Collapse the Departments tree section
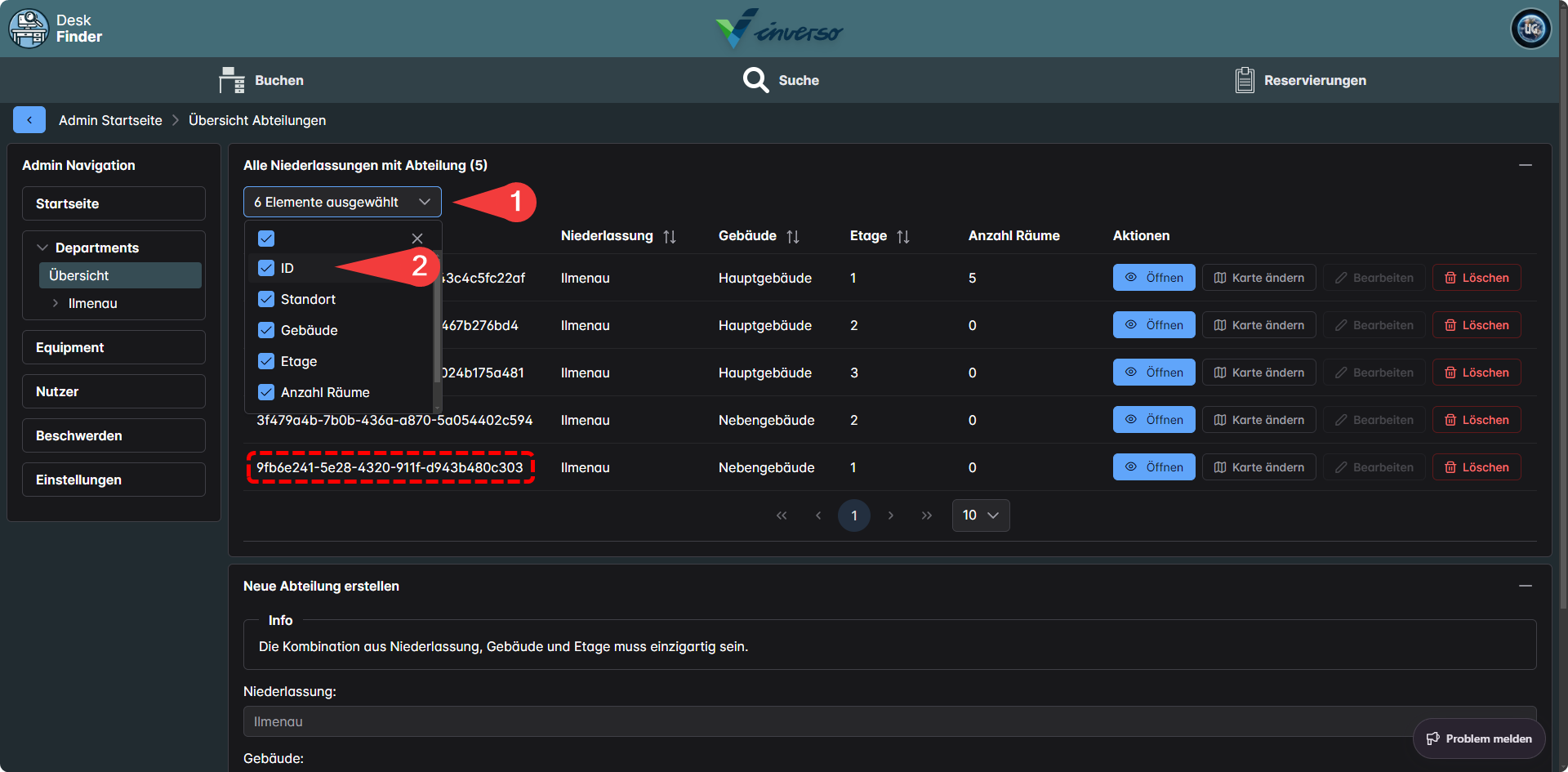The width and height of the screenshot is (1568, 772). (x=42, y=248)
